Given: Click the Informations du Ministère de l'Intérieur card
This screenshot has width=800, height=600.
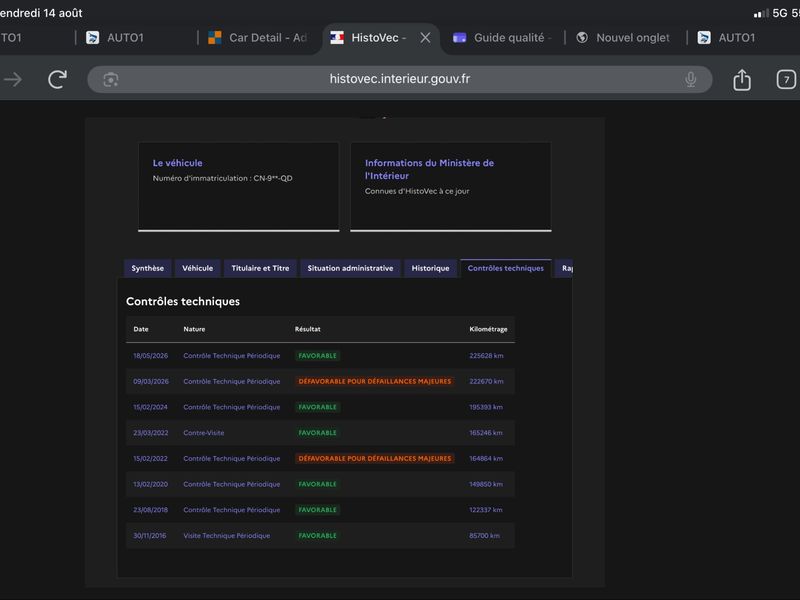Looking at the screenshot, I should tap(451, 187).
